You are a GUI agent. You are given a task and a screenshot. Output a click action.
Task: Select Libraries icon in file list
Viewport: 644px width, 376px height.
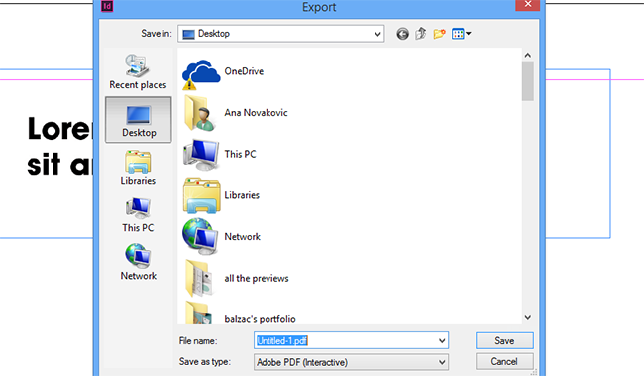[x=201, y=196]
